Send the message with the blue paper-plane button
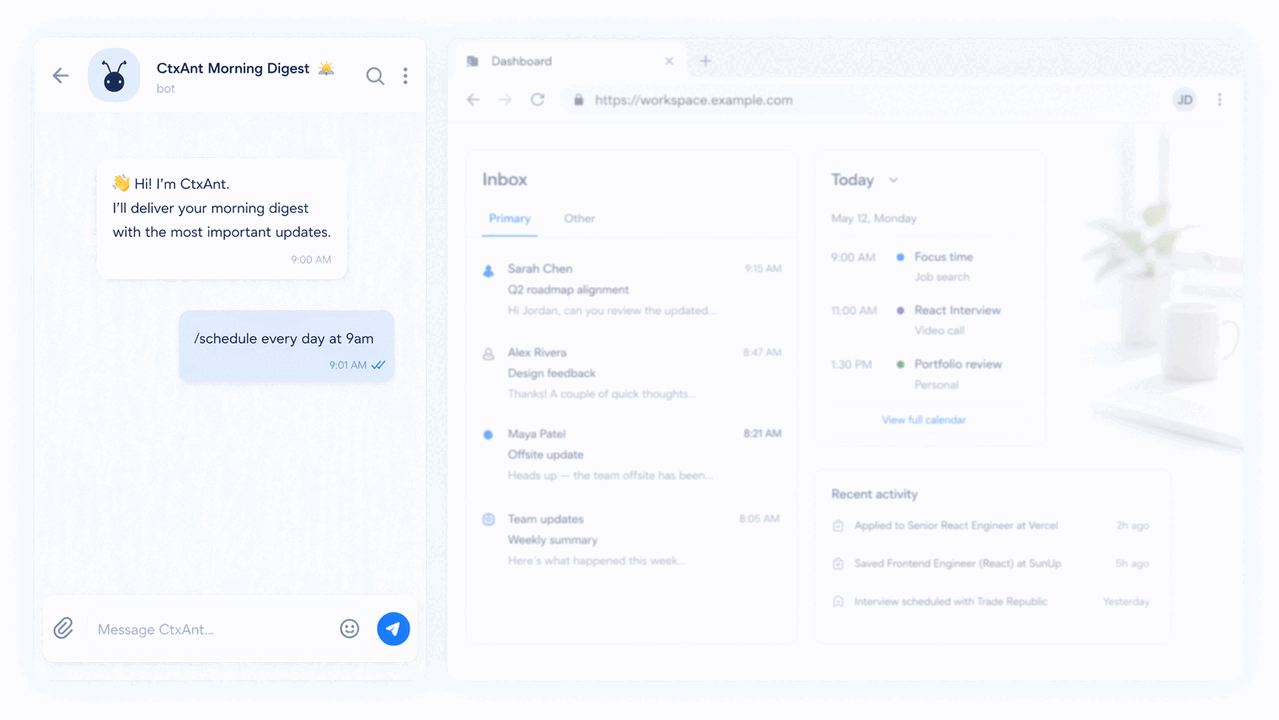The width and height of the screenshot is (1279, 720). [393, 629]
